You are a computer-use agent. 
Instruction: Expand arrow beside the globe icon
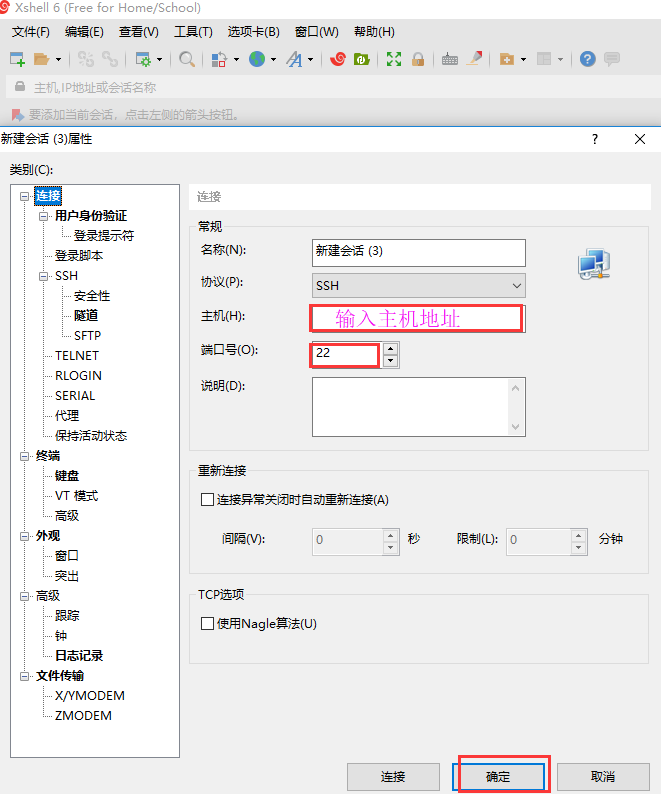click(274, 60)
